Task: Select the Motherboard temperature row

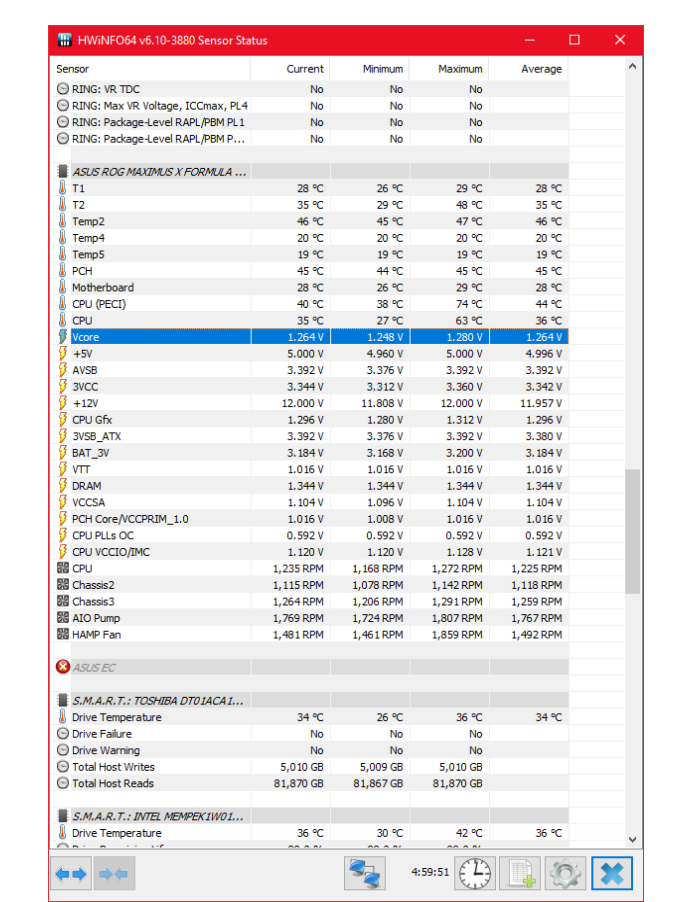Action: 309,287
